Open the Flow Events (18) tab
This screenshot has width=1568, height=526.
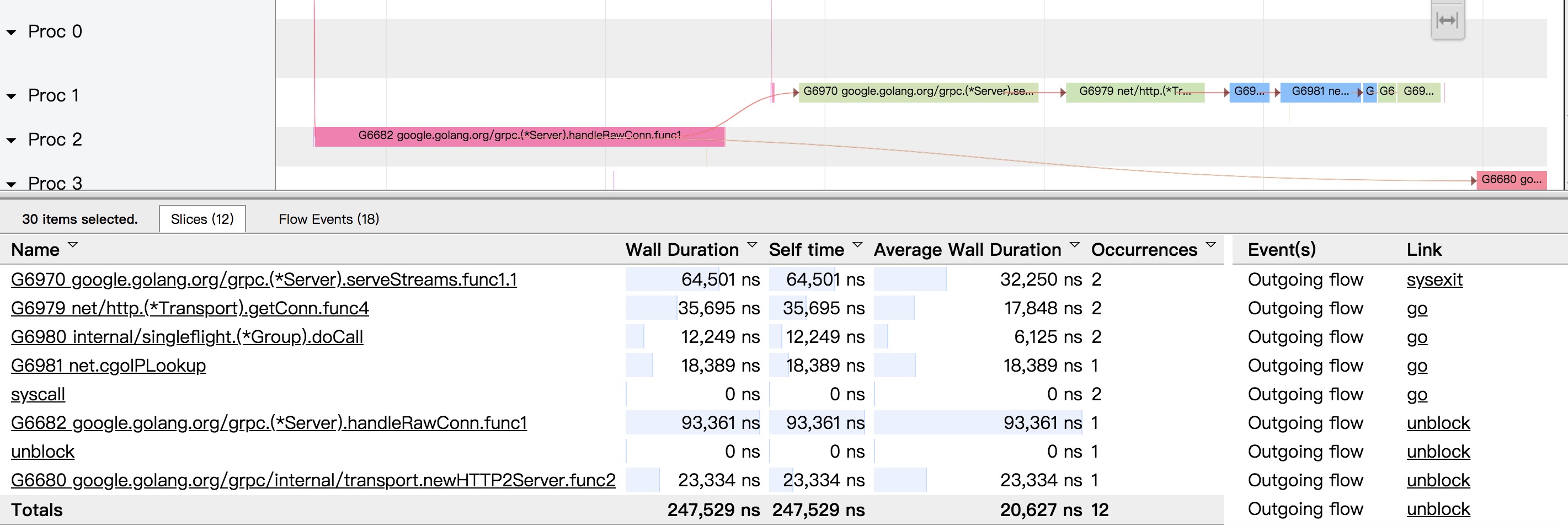329,219
